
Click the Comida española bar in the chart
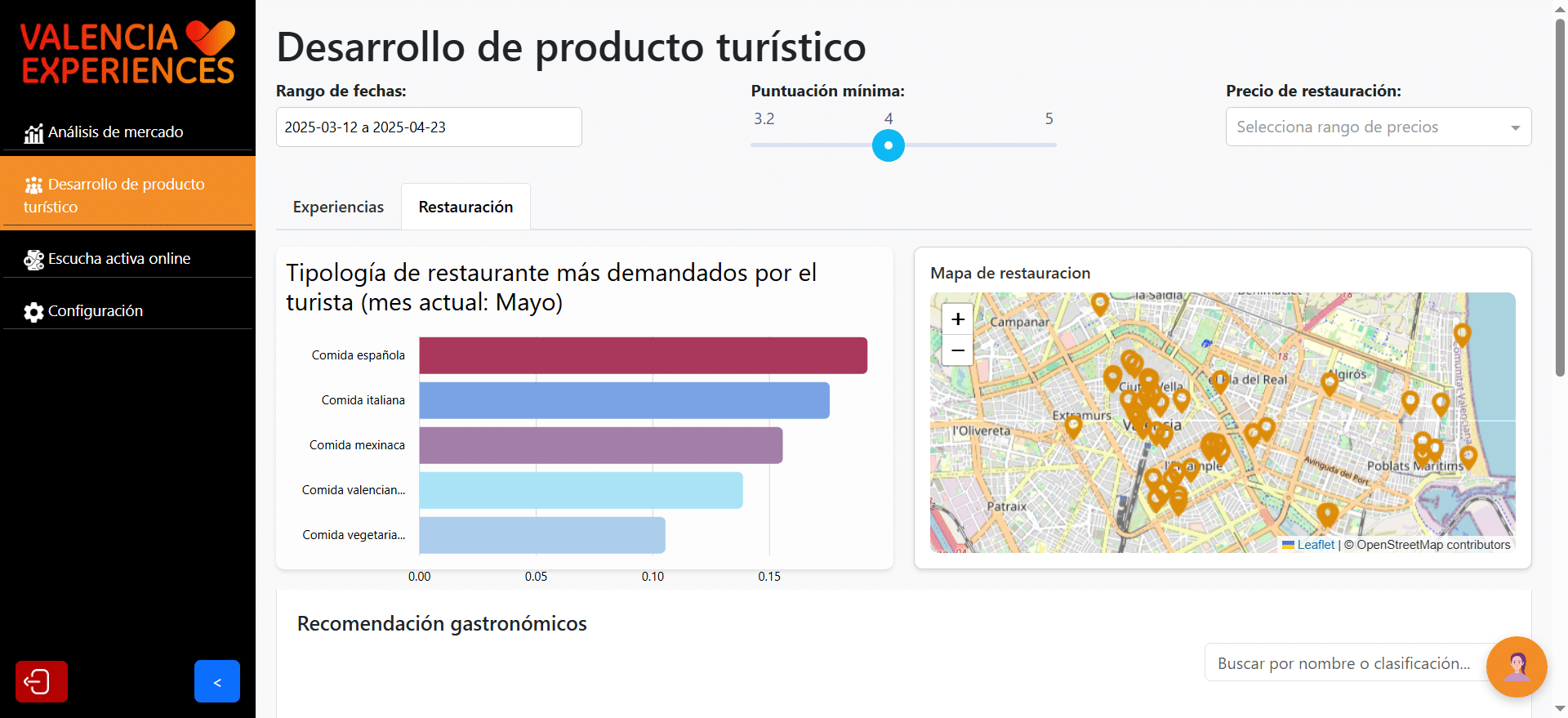pos(643,355)
